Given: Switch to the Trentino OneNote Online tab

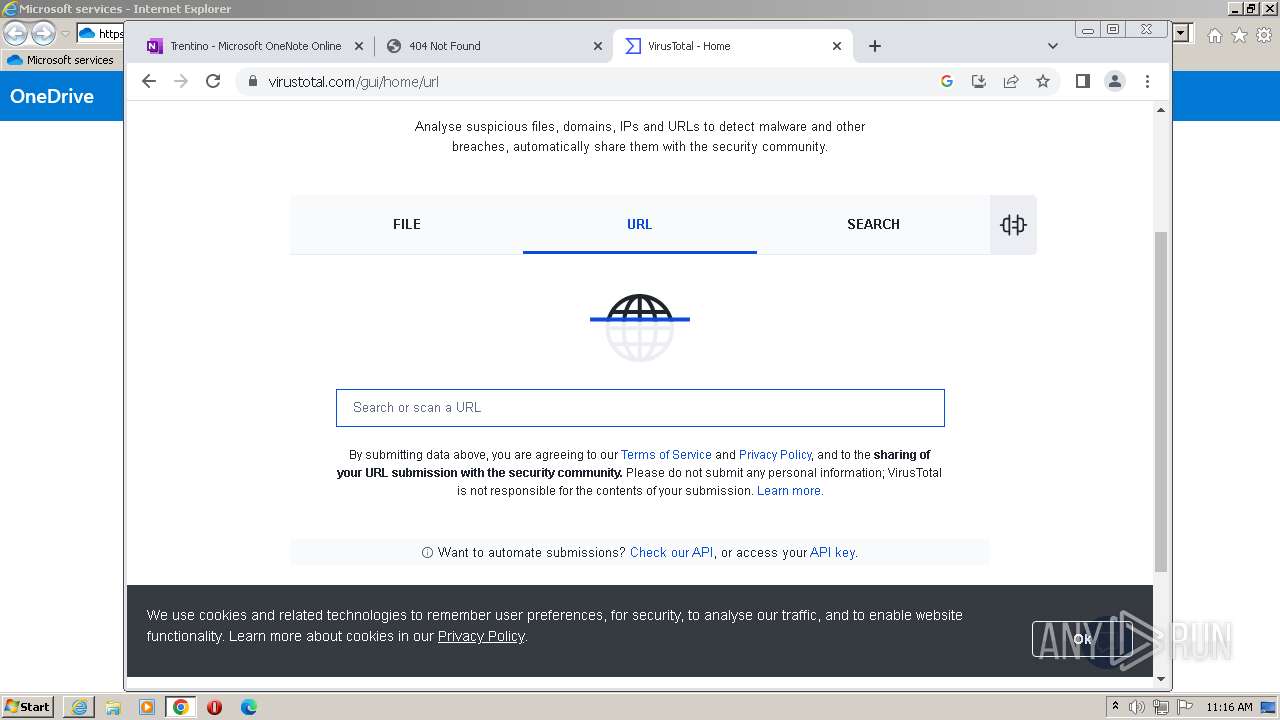Looking at the screenshot, I should 254,46.
